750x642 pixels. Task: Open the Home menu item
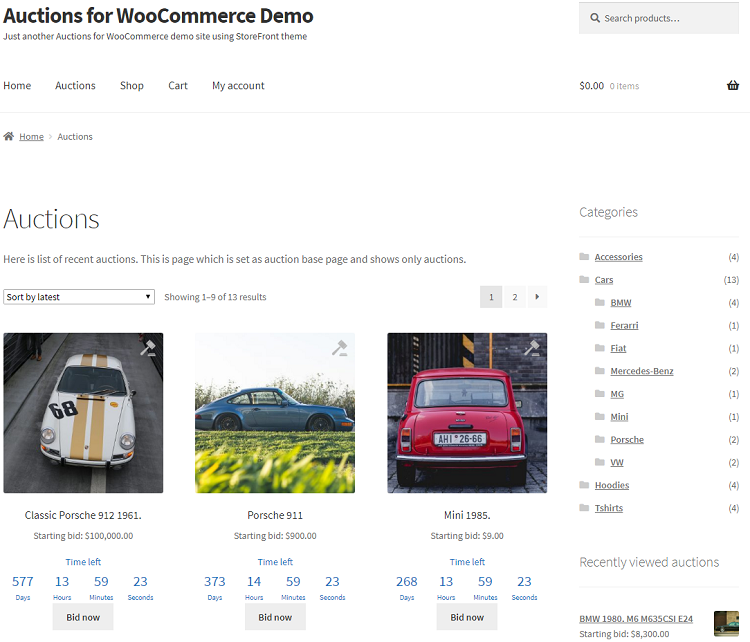(17, 86)
